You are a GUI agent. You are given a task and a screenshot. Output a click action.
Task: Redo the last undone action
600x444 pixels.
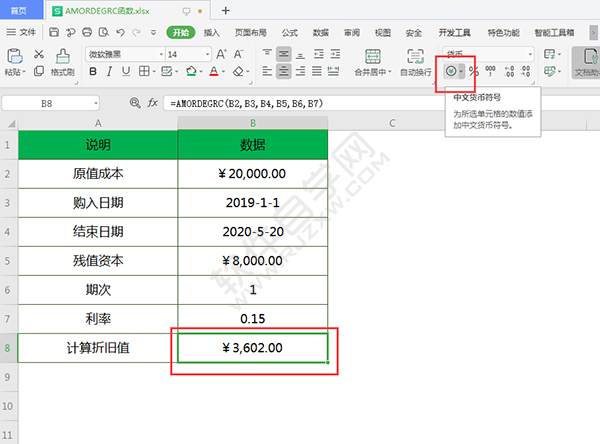click(136, 33)
